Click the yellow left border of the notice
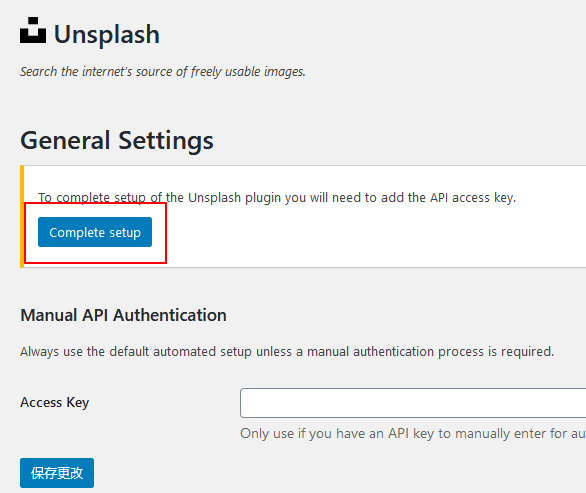Viewport: 586px width, 493px height. point(22,216)
